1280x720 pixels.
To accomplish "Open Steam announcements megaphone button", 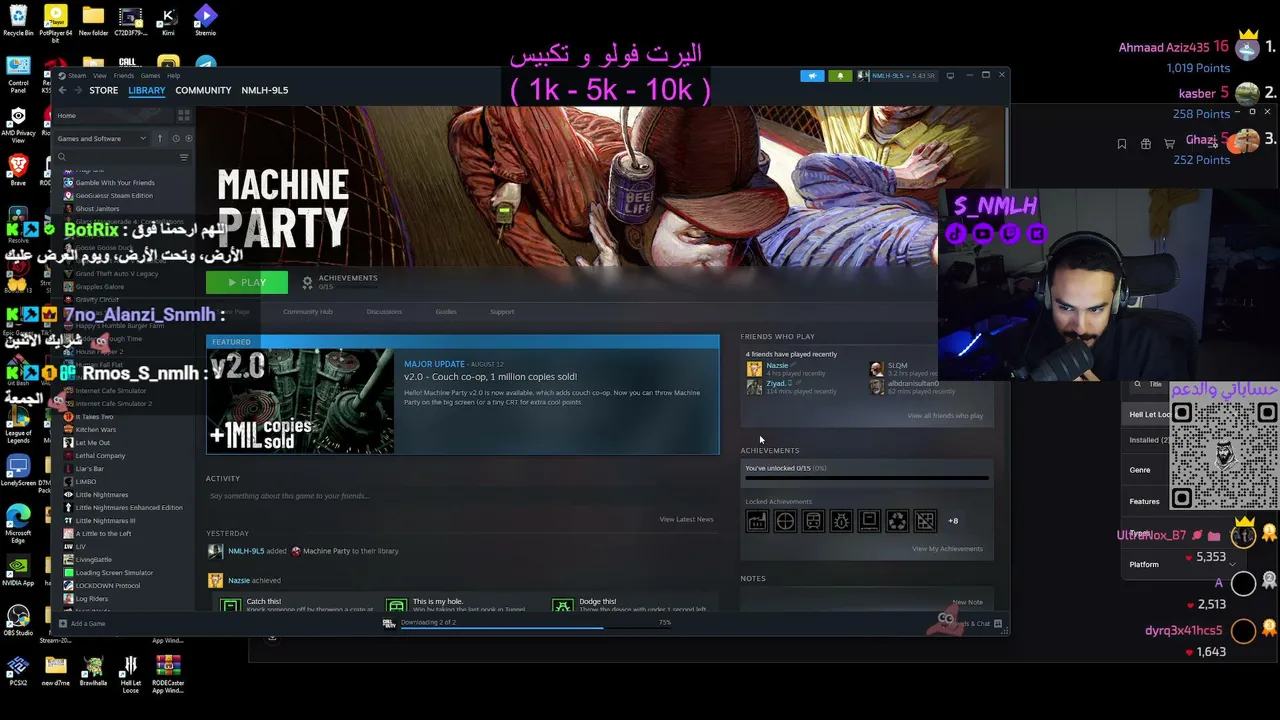I will click(813, 76).
